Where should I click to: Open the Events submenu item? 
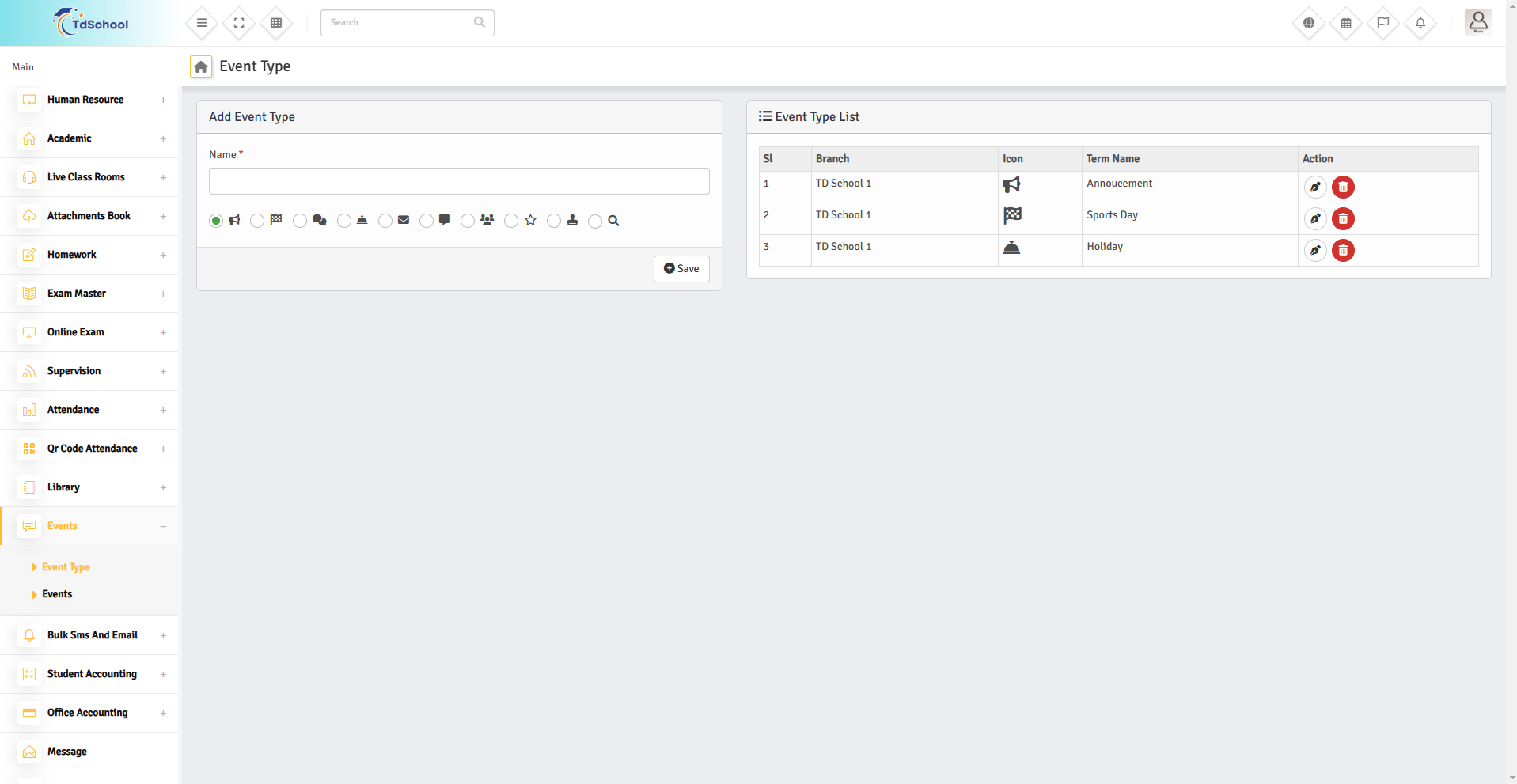(x=57, y=594)
